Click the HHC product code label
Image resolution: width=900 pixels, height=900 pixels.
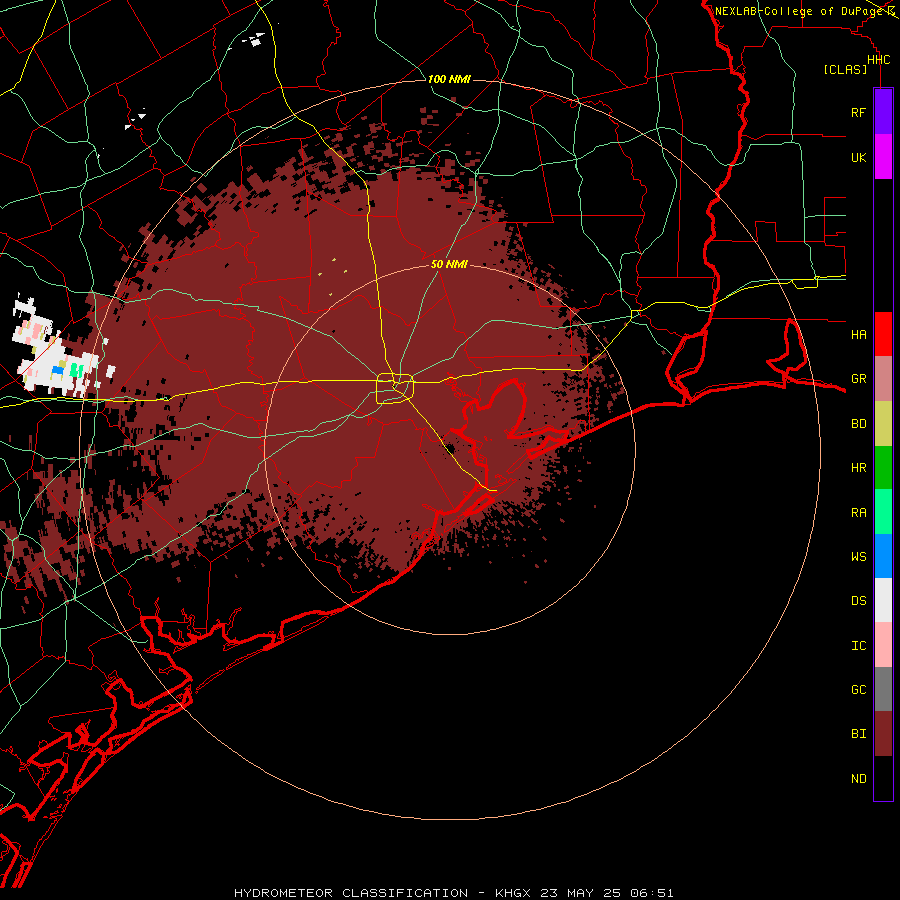(x=878, y=60)
